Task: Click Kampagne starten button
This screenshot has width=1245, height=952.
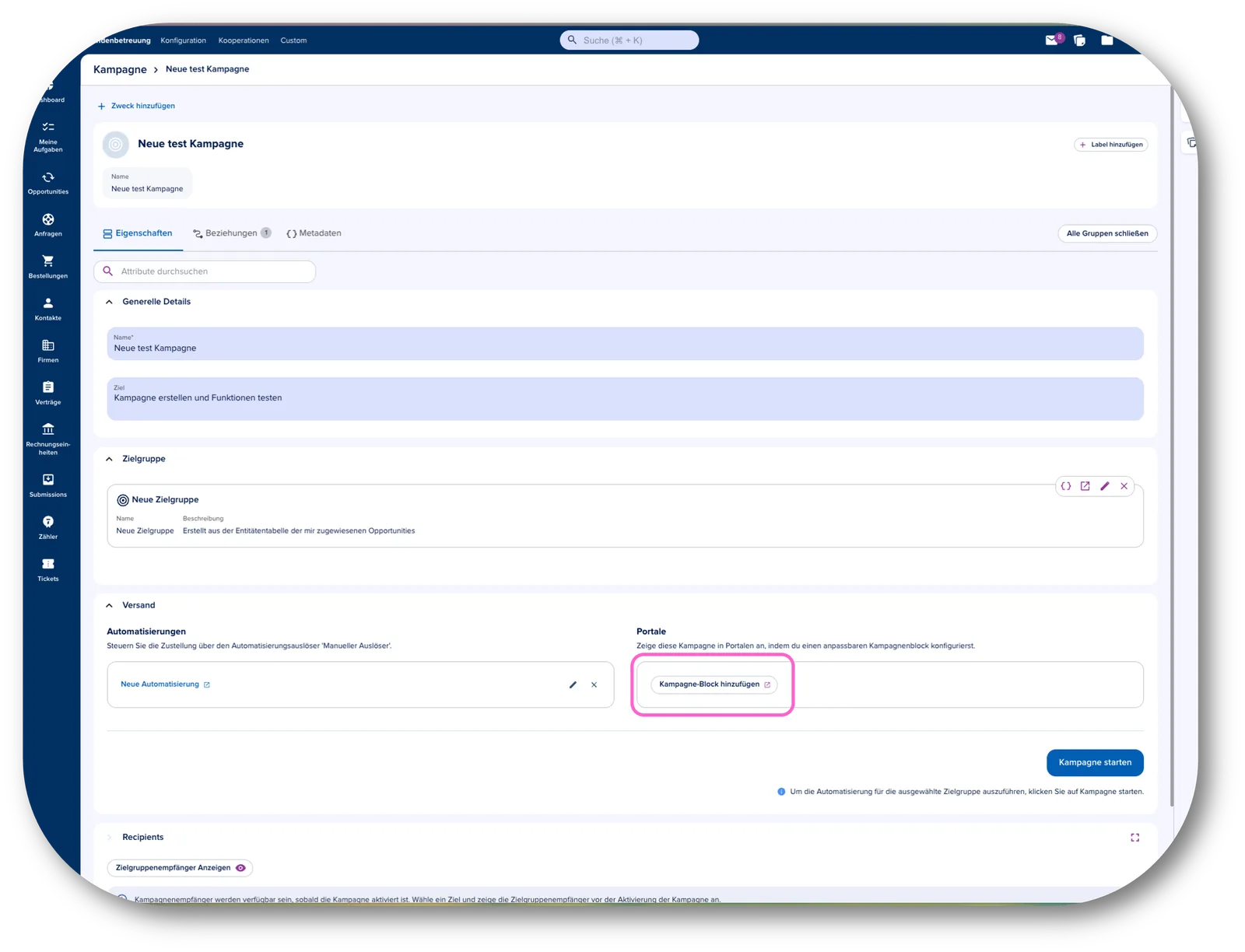Action: coord(1095,763)
